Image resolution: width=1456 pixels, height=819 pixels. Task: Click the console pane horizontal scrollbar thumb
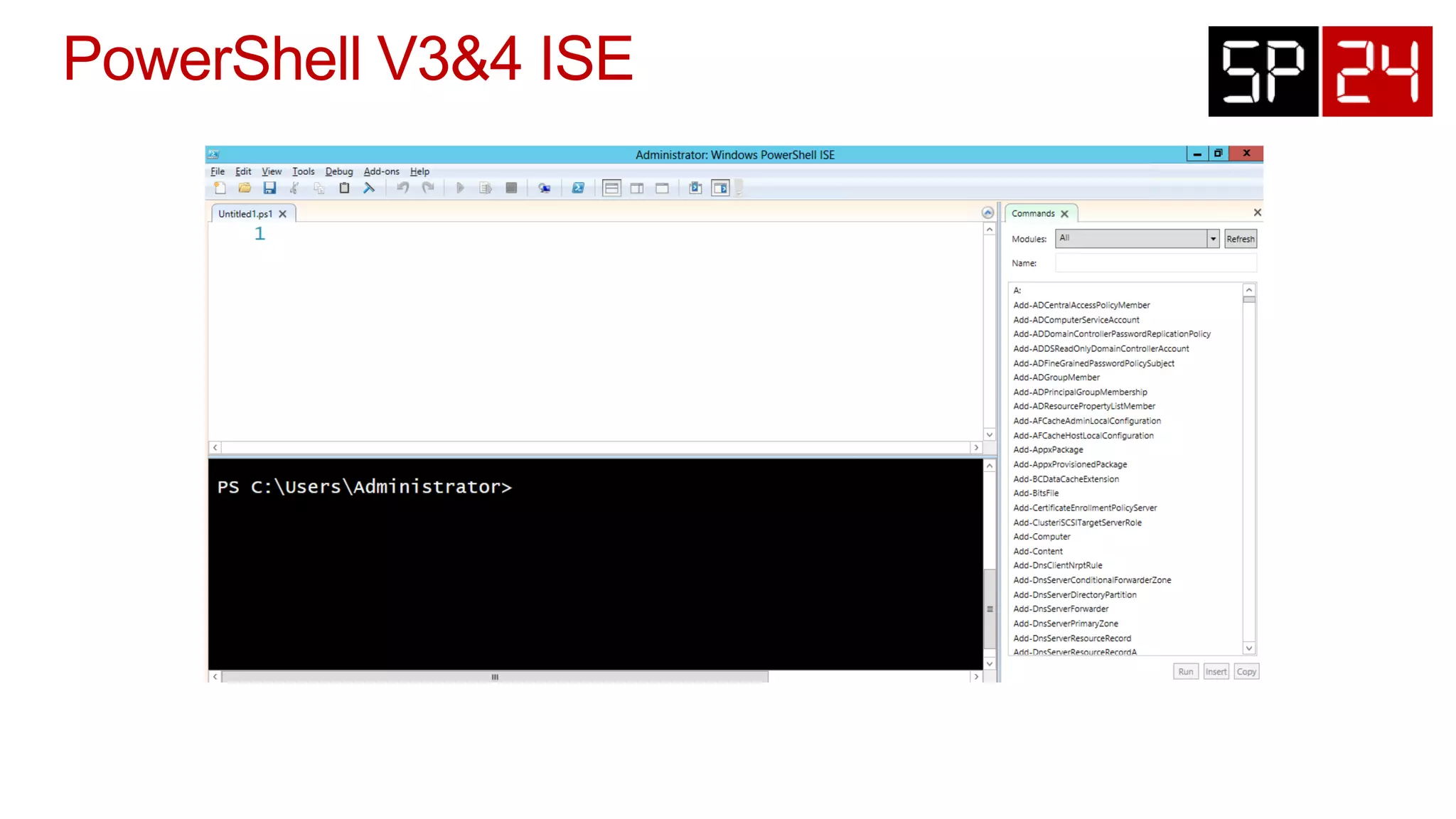495,678
